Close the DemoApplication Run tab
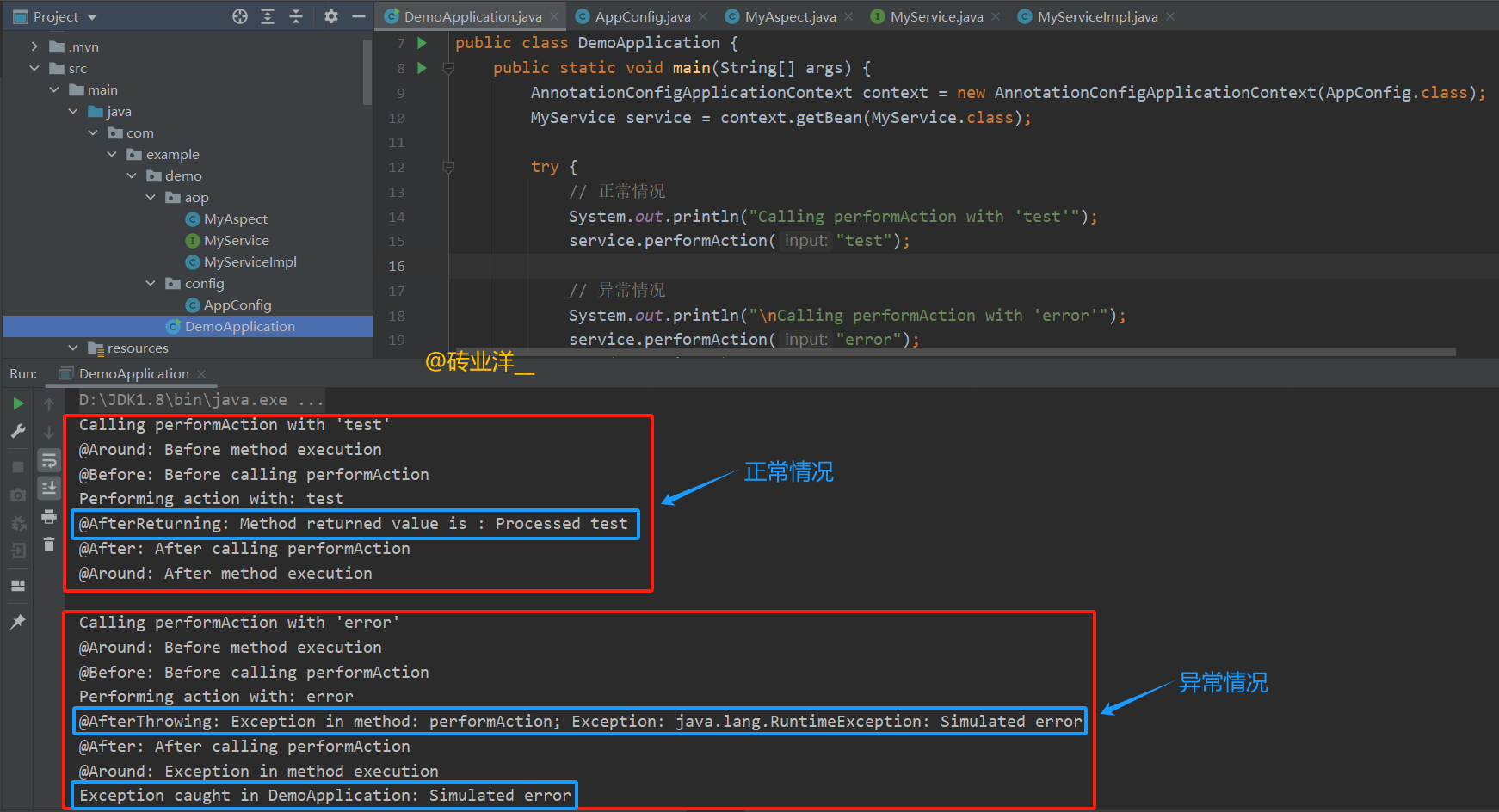 pyautogui.click(x=201, y=373)
